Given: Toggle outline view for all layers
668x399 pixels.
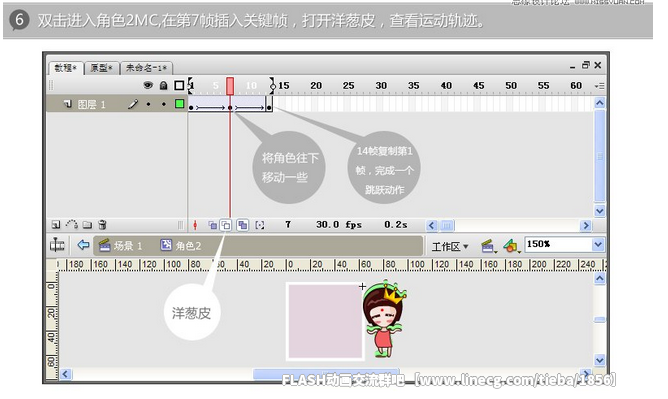Looking at the screenshot, I should [x=179, y=86].
